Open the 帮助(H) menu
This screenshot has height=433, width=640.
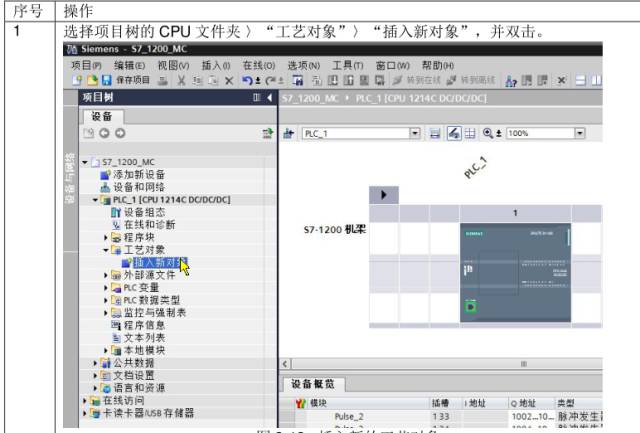tap(438, 66)
